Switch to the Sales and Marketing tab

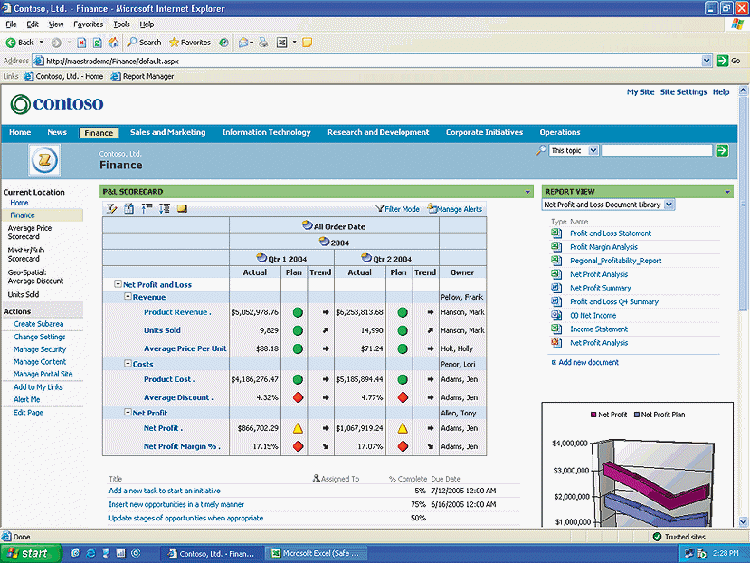tap(167, 132)
